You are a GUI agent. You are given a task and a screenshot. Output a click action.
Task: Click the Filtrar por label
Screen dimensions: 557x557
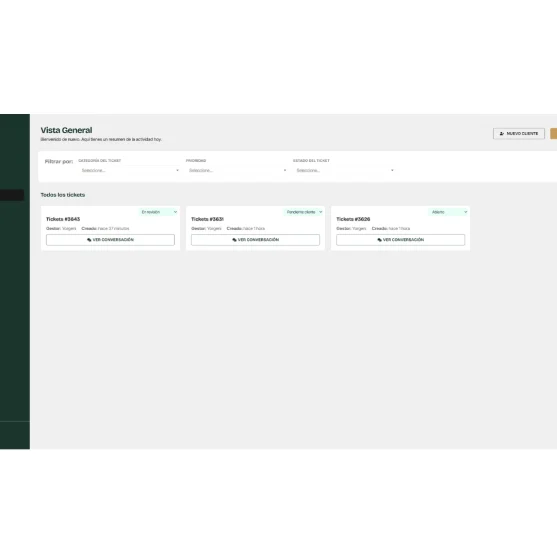59,162
